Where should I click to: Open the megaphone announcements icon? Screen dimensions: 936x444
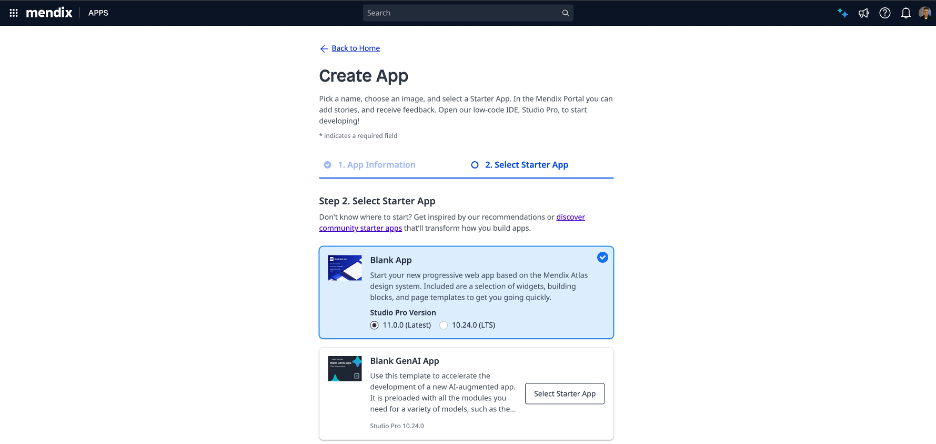point(864,13)
